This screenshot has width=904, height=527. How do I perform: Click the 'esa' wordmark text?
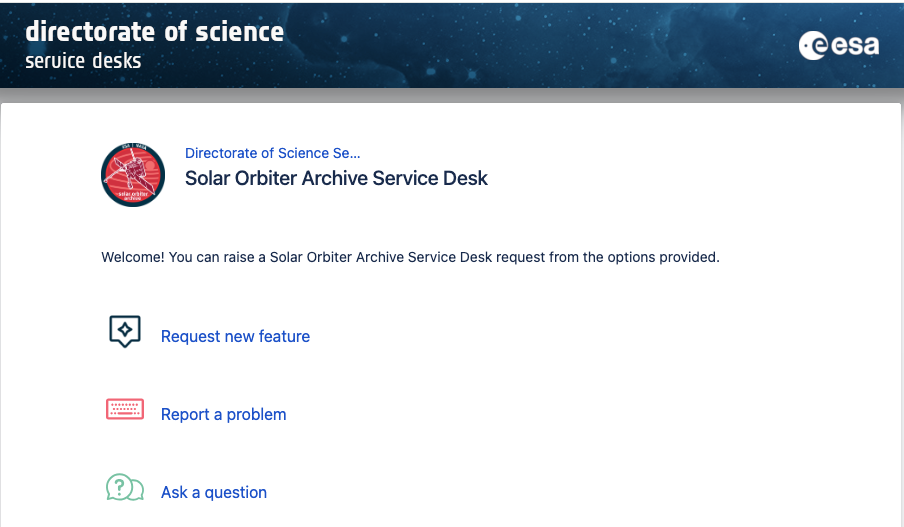pyautogui.click(x=854, y=46)
